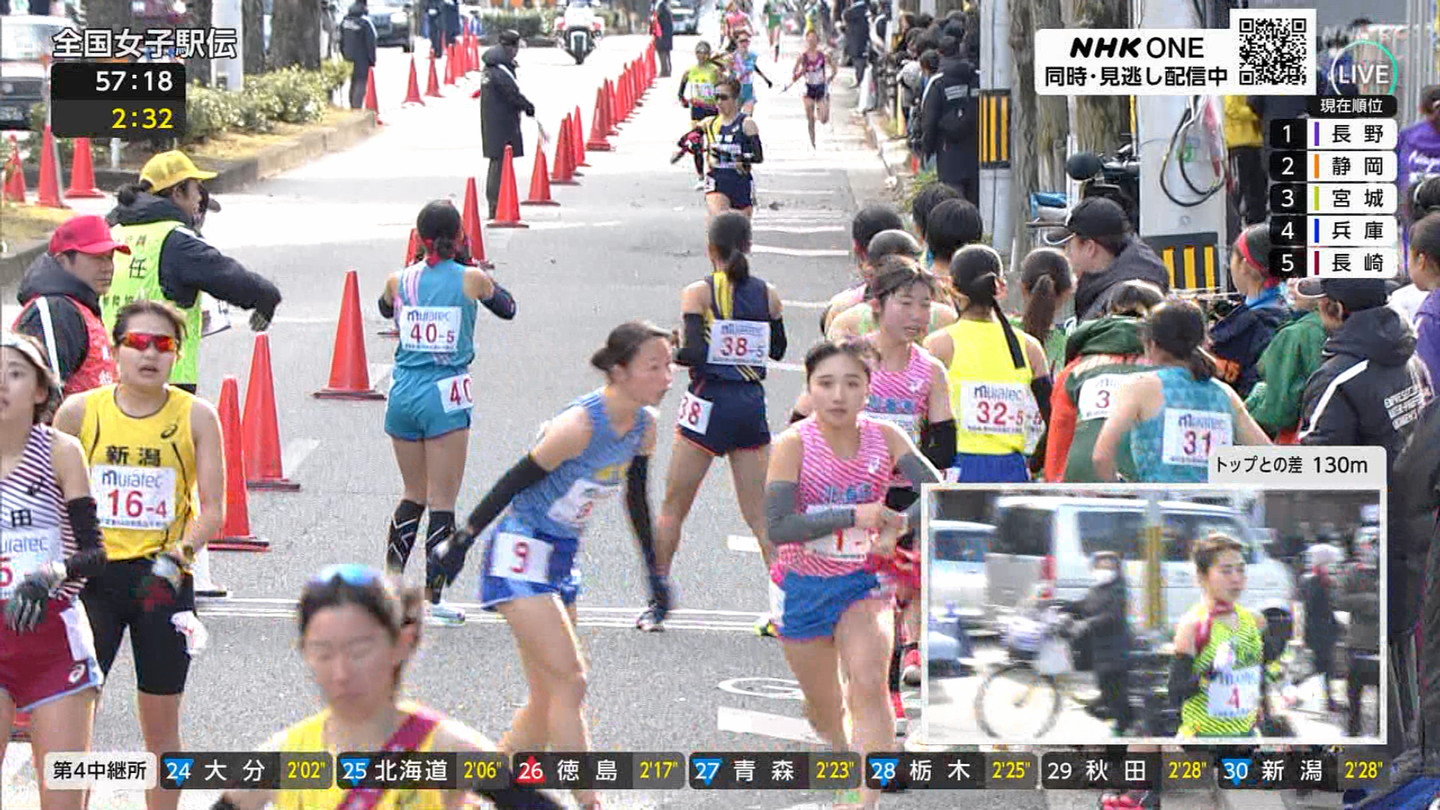
Task: Click the 57:18 elapsed race timer
Action: [118, 81]
